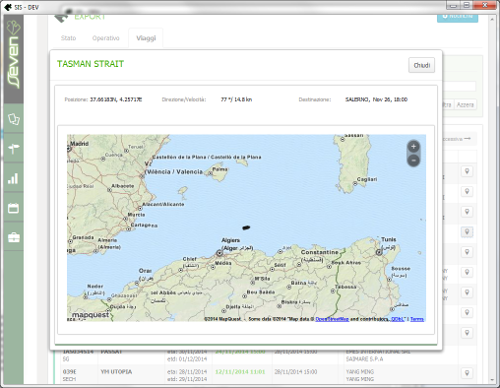Click the ship marker on the map
Screen dimensions: 500x388
[x=246, y=228]
